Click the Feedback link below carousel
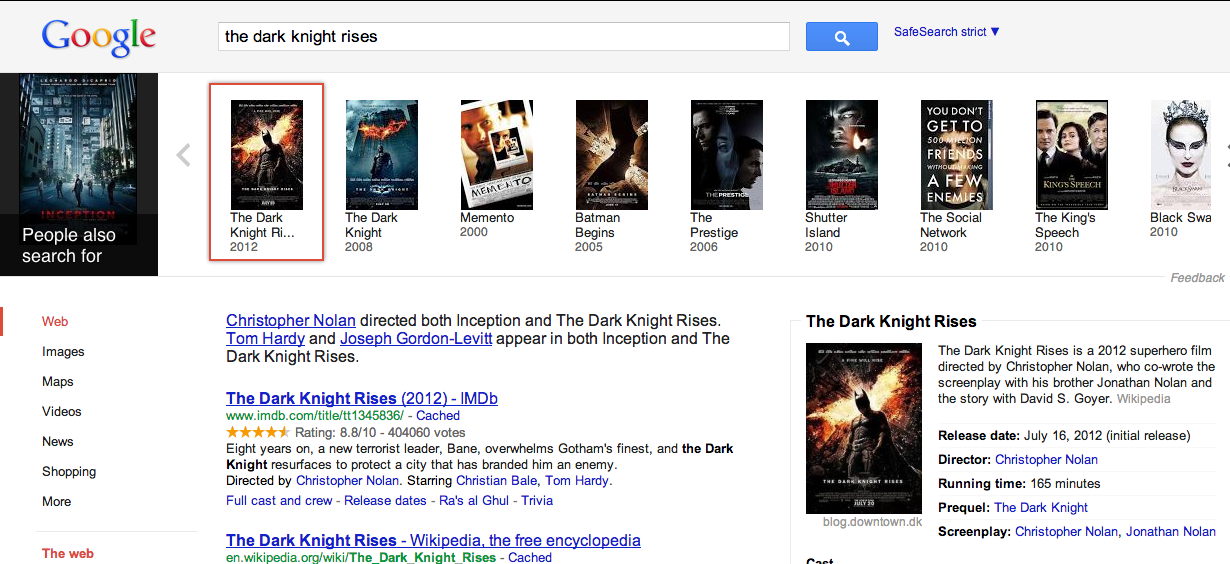Viewport: 1230px width, 564px height. point(1197,278)
